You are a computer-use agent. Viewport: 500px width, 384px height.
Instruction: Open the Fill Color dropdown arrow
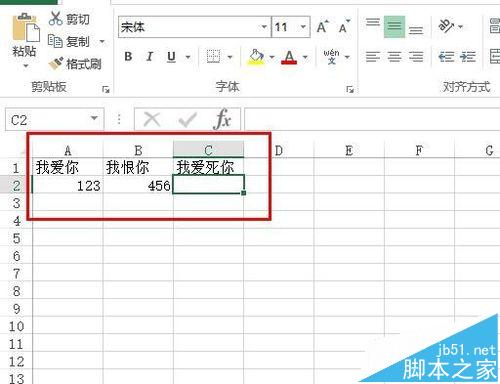click(x=272, y=57)
